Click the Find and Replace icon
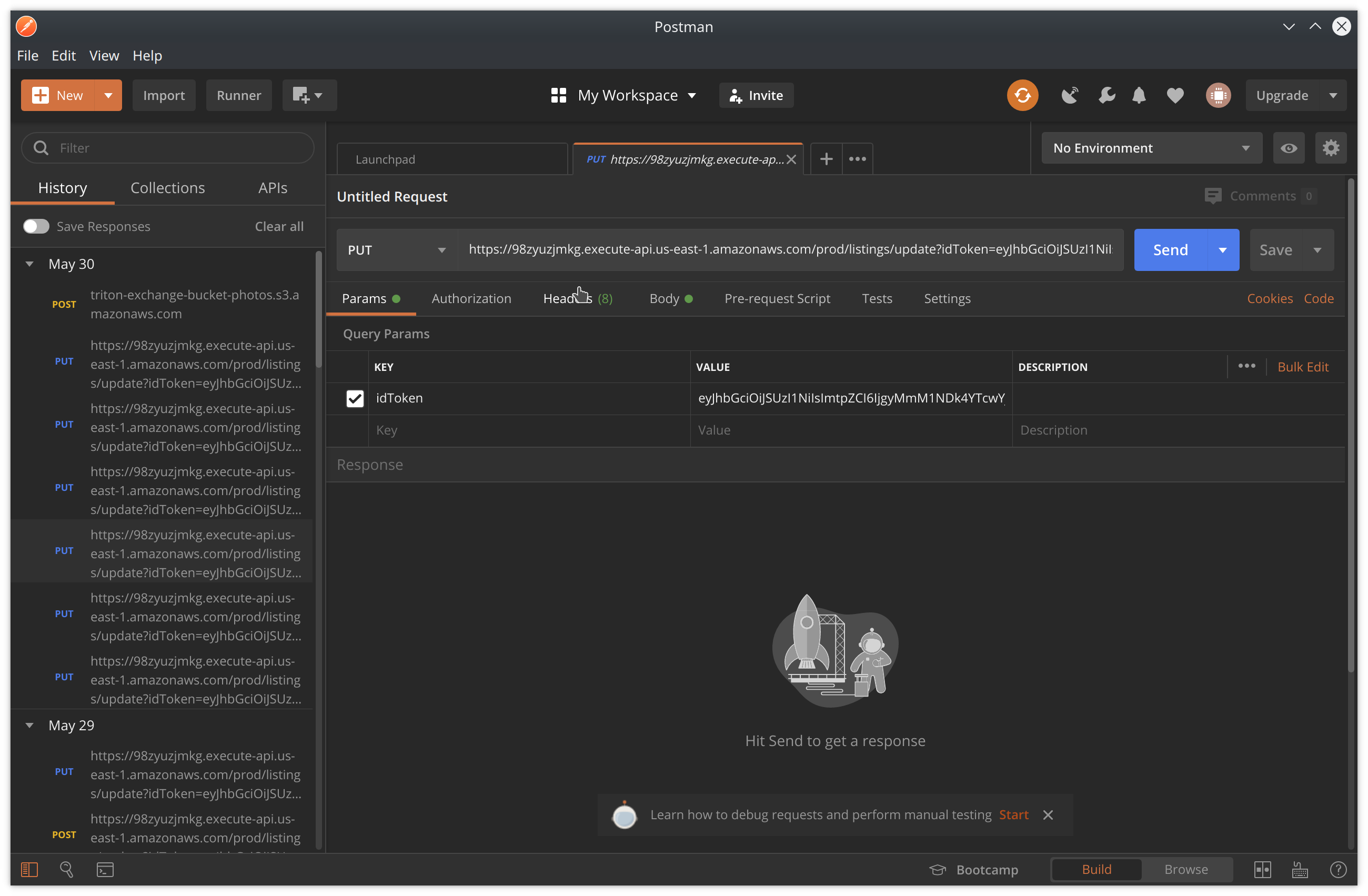1368x896 pixels. 67,870
